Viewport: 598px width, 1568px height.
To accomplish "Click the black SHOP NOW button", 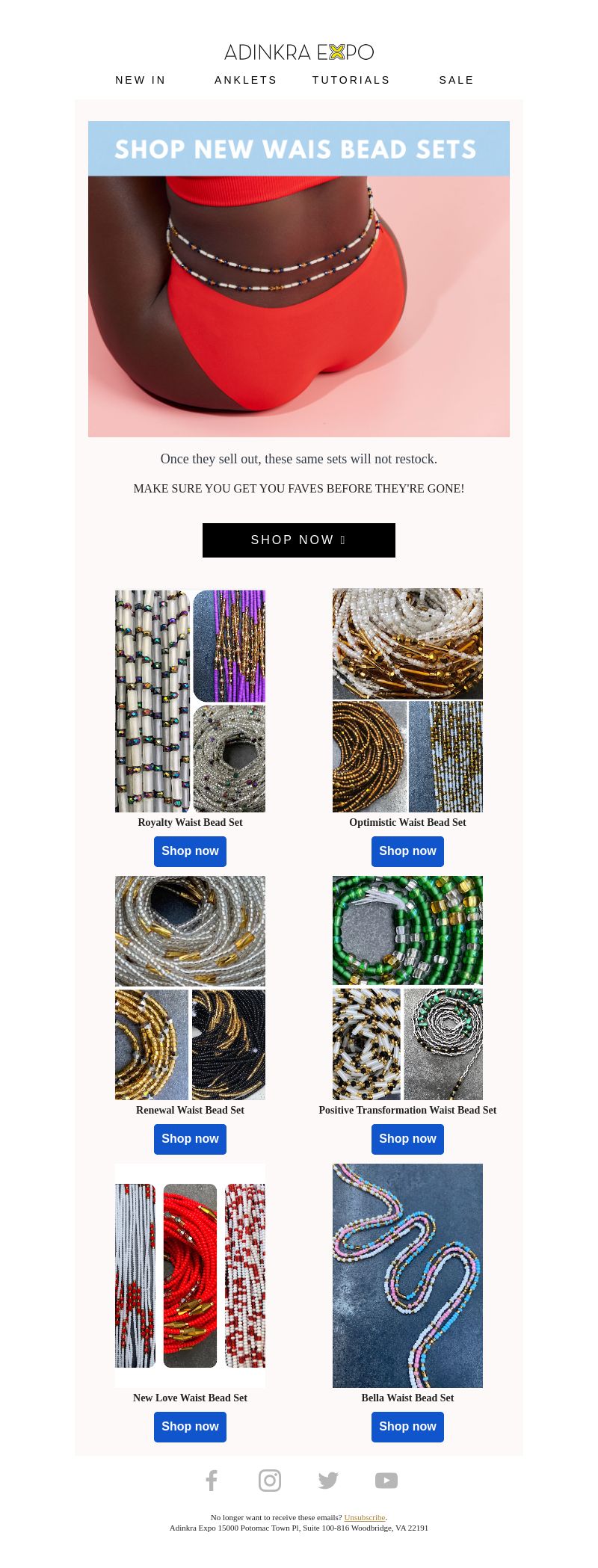I will (x=299, y=540).
